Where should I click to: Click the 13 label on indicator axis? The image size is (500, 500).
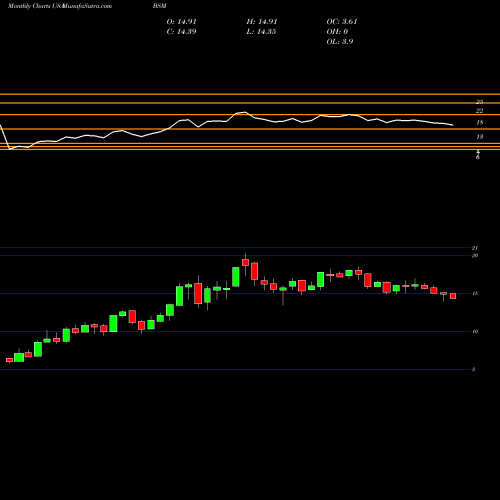[479, 137]
